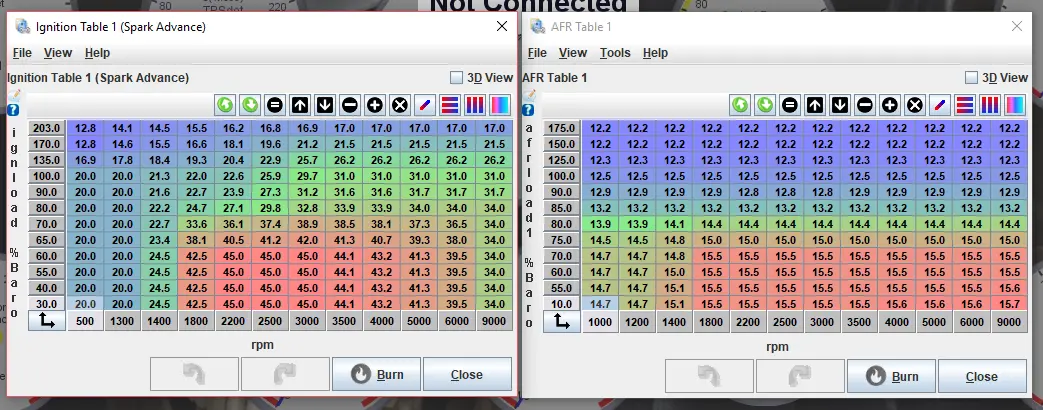Click green down-arrow icon in AFR Table toolbar
The image size is (1043, 410).
point(764,105)
